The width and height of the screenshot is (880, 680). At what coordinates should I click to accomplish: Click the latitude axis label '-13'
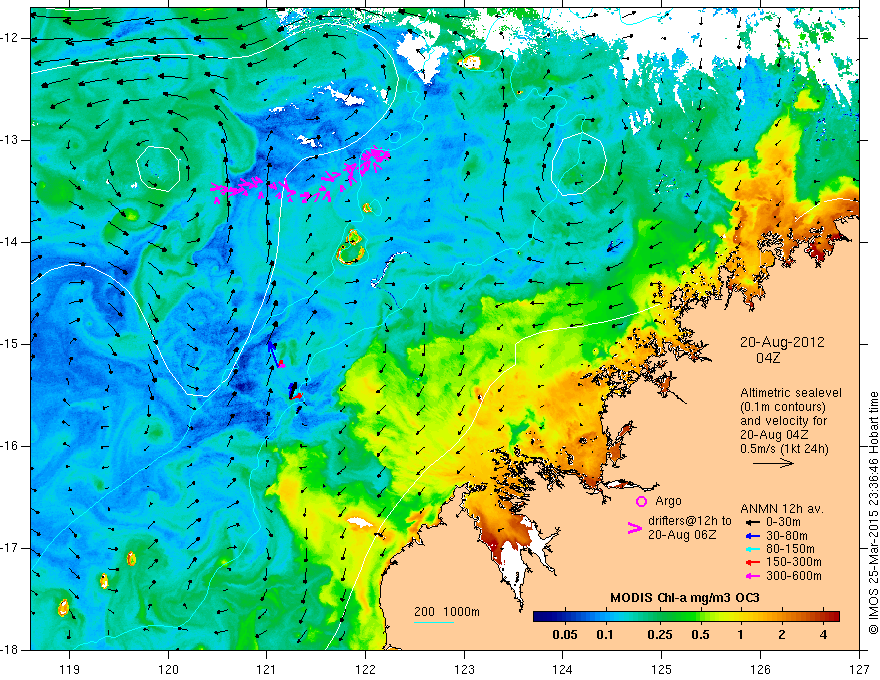[x=10, y=140]
